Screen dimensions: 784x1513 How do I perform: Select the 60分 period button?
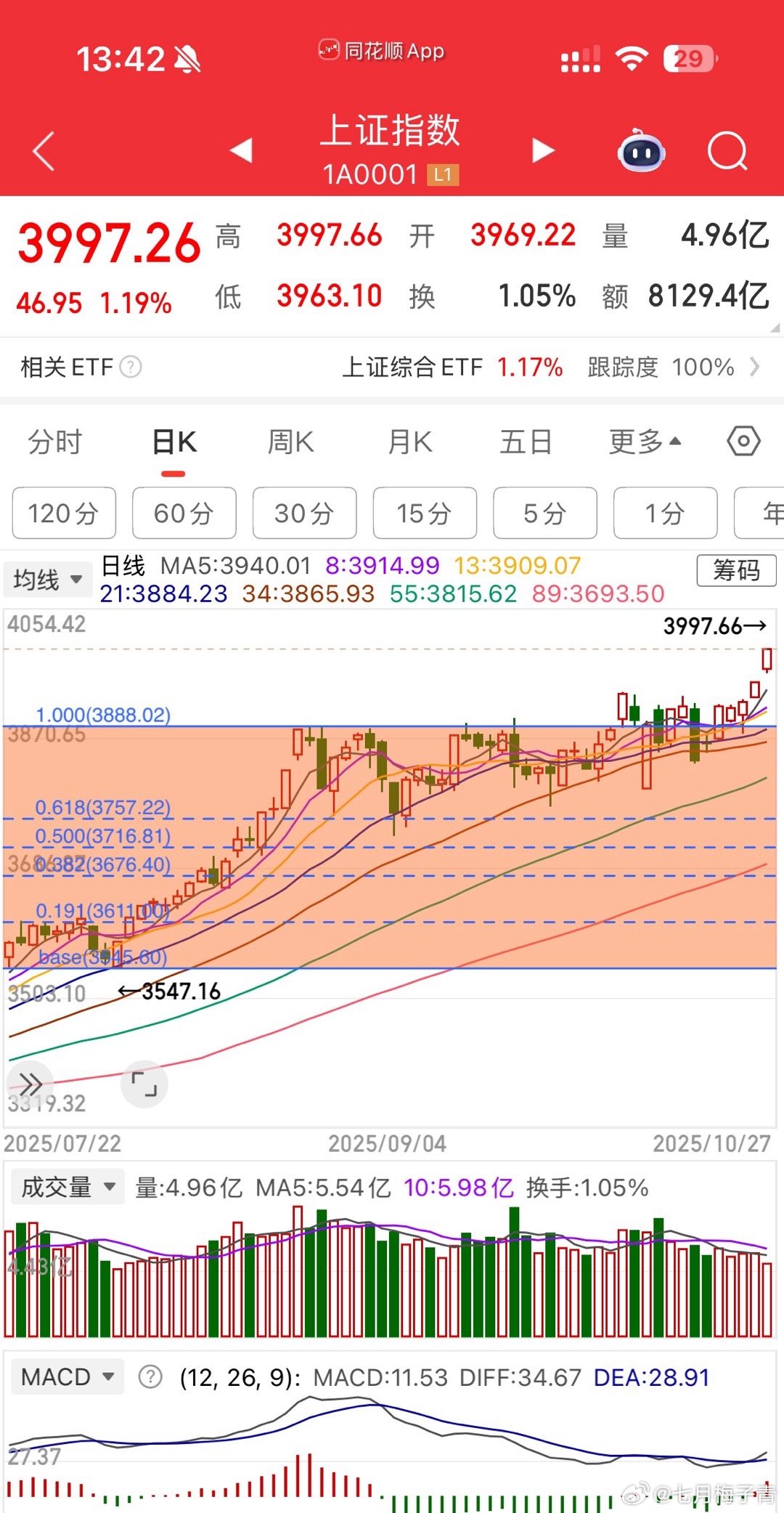coord(184,513)
